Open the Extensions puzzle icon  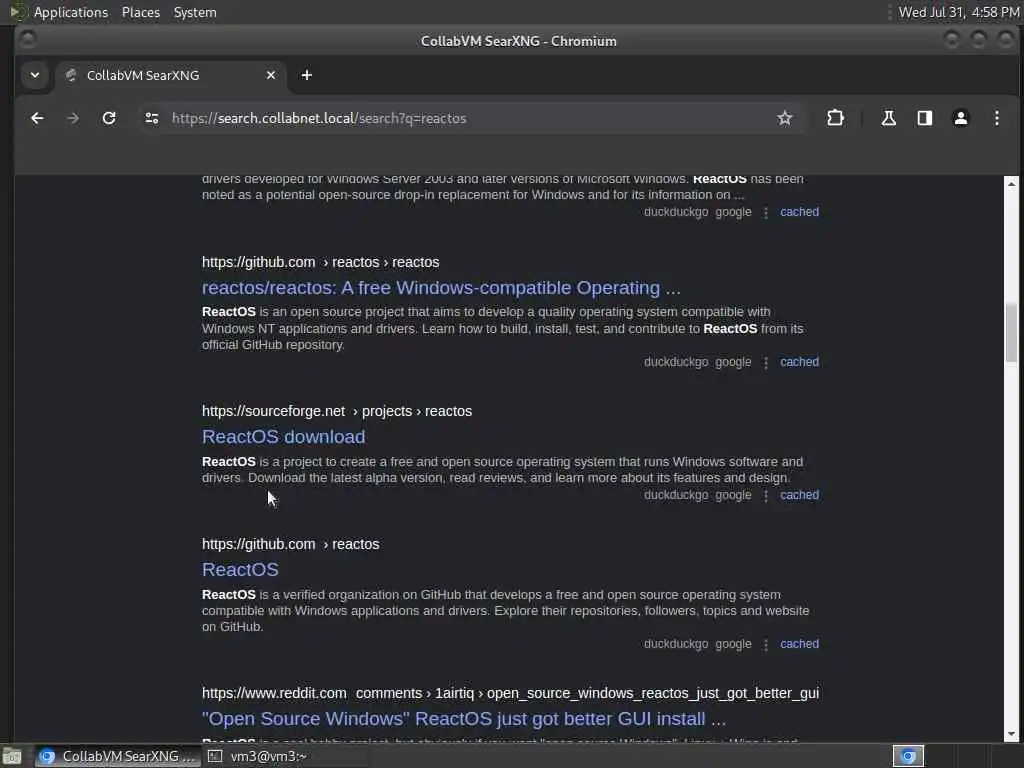[835, 118]
